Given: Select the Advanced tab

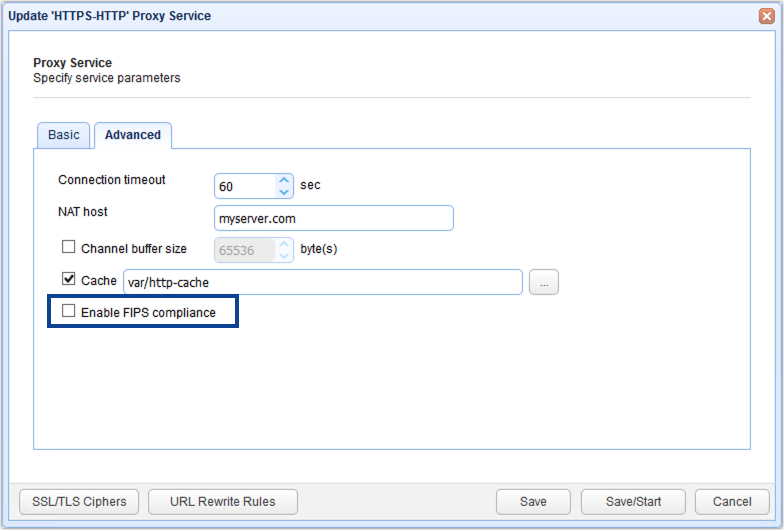Looking at the screenshot, I should (133, 135).
